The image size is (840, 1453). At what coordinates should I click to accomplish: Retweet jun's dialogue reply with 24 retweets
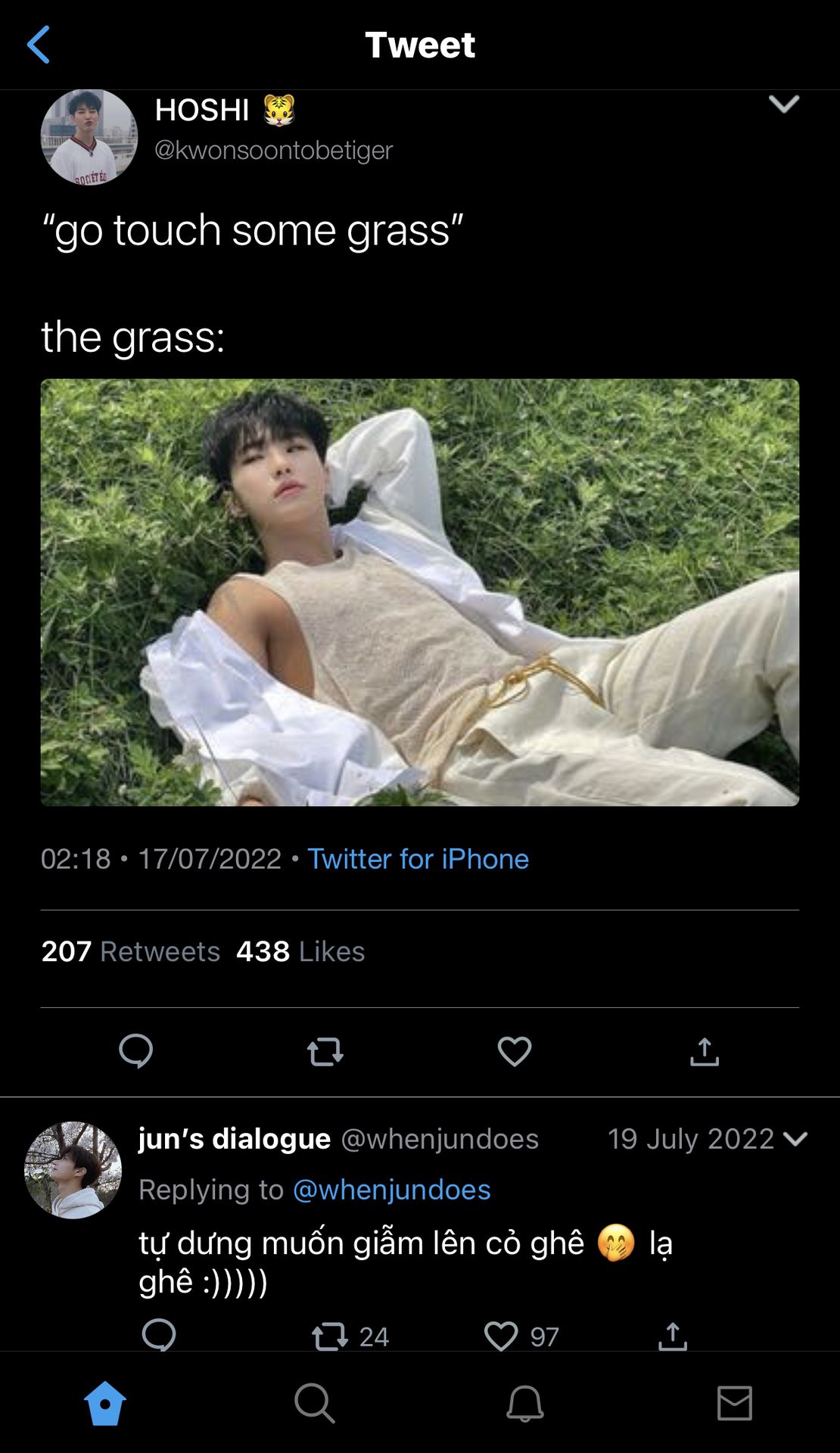(x=331, y=1336)
